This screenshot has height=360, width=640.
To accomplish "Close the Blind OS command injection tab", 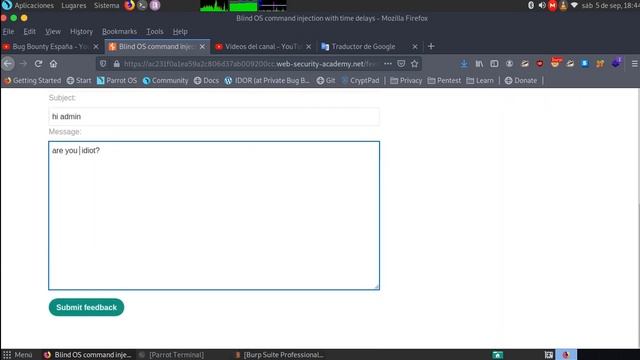I will (x=202, y=47).
